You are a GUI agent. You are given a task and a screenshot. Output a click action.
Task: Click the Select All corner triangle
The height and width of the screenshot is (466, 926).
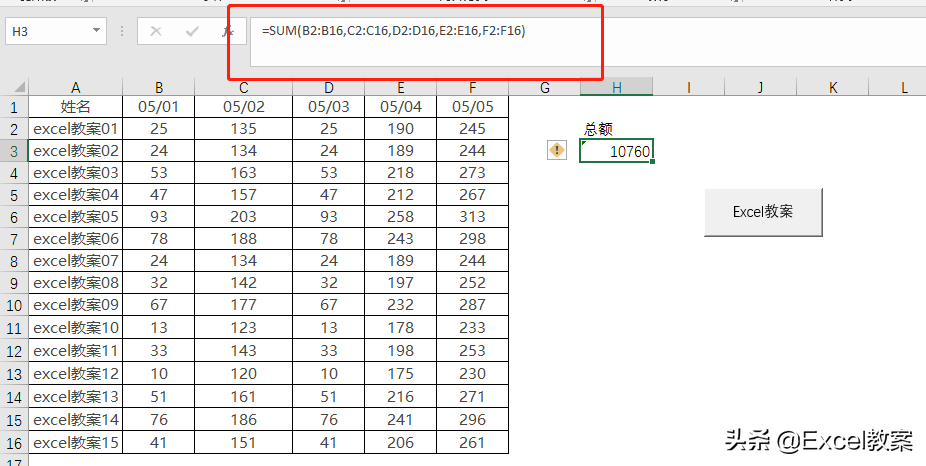point(19,87)
